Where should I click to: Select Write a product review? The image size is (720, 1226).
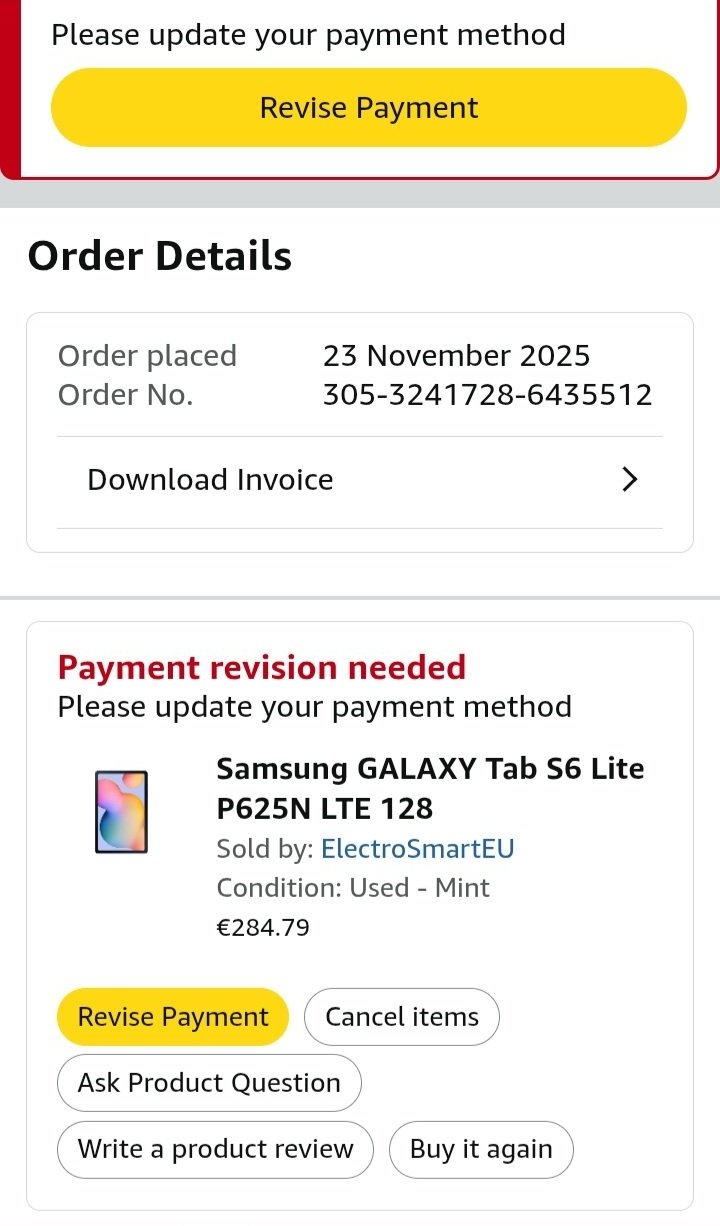[215, 1149]
